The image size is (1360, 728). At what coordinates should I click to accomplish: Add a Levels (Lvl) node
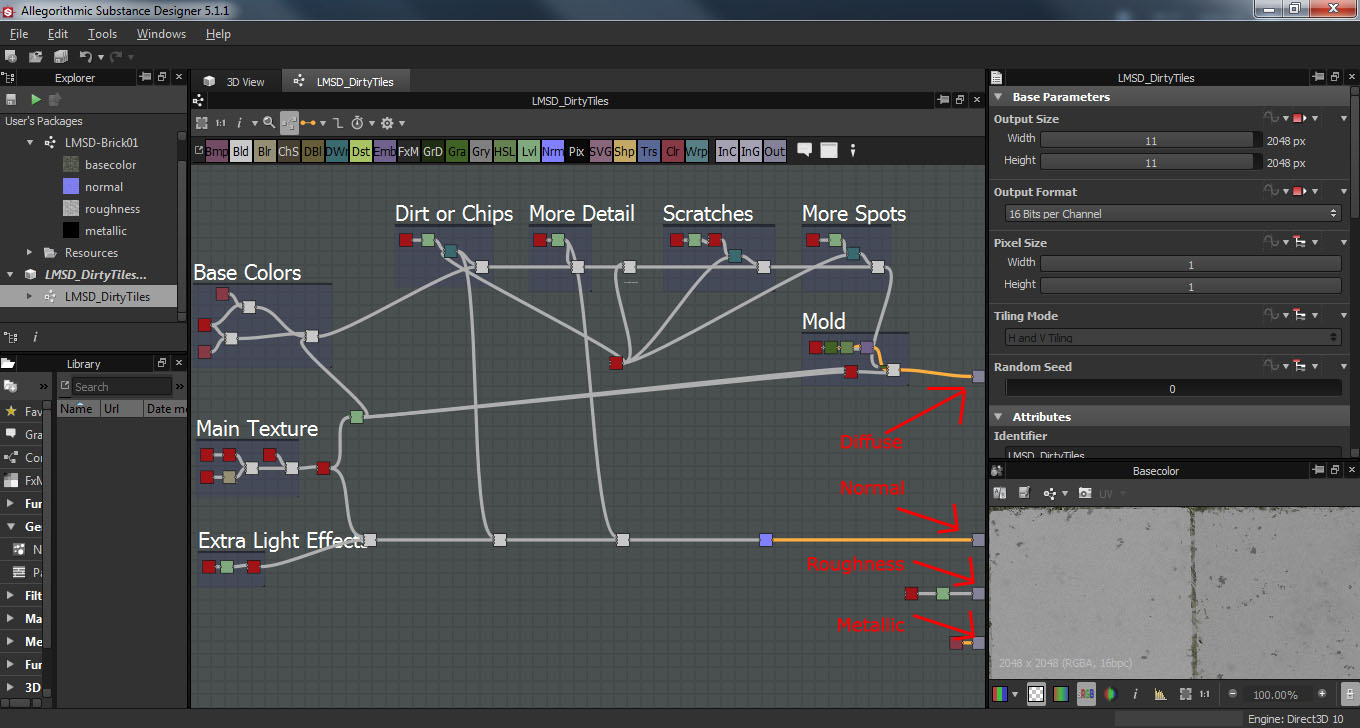tap(529, 151)
